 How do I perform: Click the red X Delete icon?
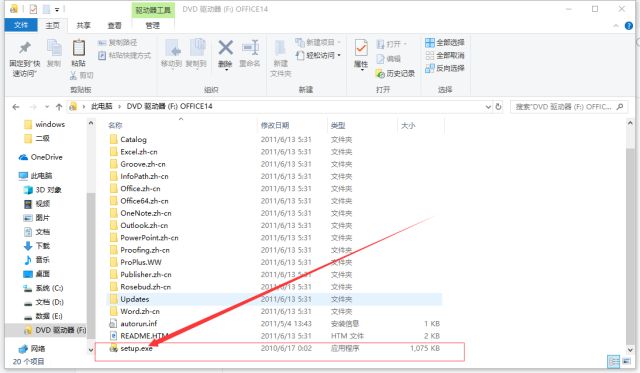click(x=225, y=48)
